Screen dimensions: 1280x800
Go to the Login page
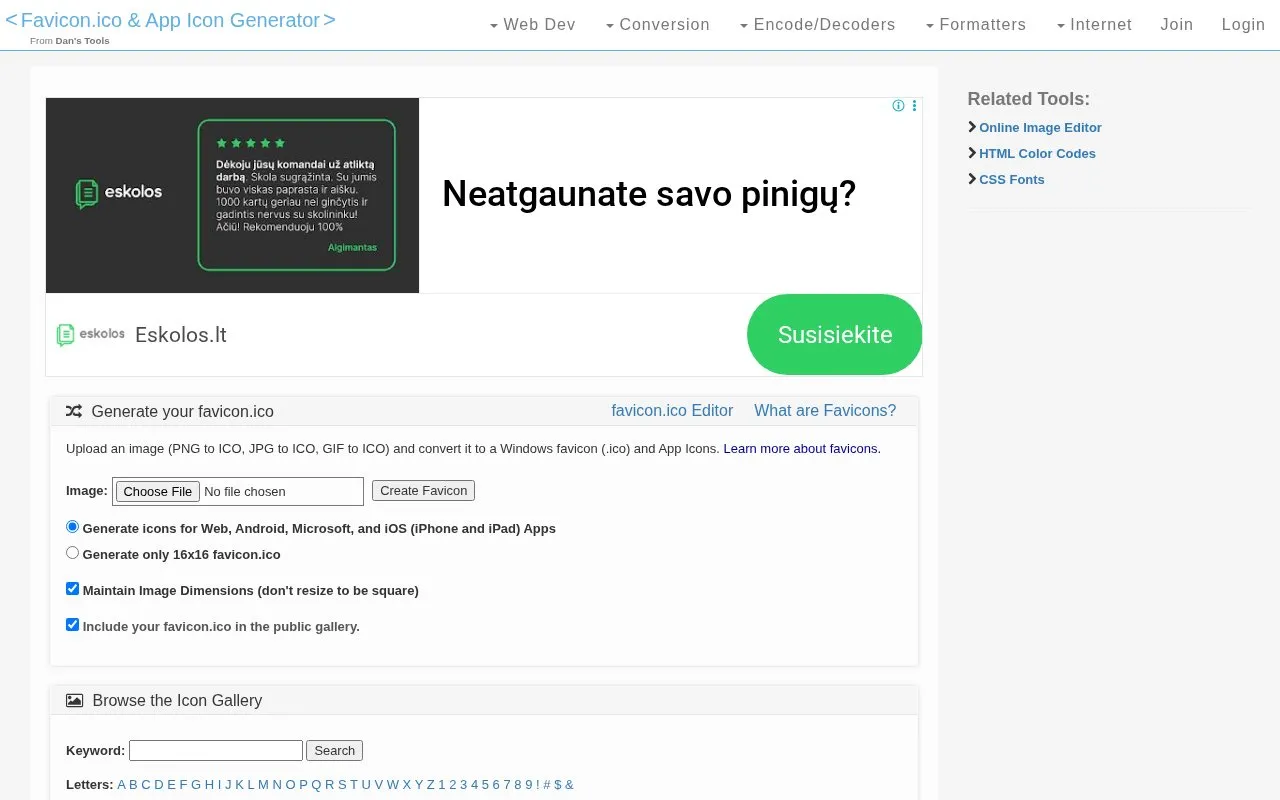(x=1243, y=25)
